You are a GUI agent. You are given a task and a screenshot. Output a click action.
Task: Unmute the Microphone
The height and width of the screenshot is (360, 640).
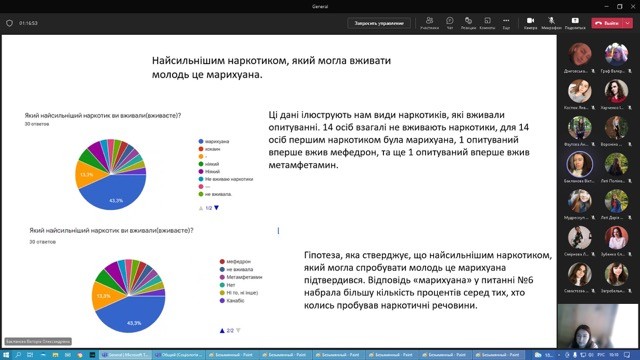pos(551,23)
